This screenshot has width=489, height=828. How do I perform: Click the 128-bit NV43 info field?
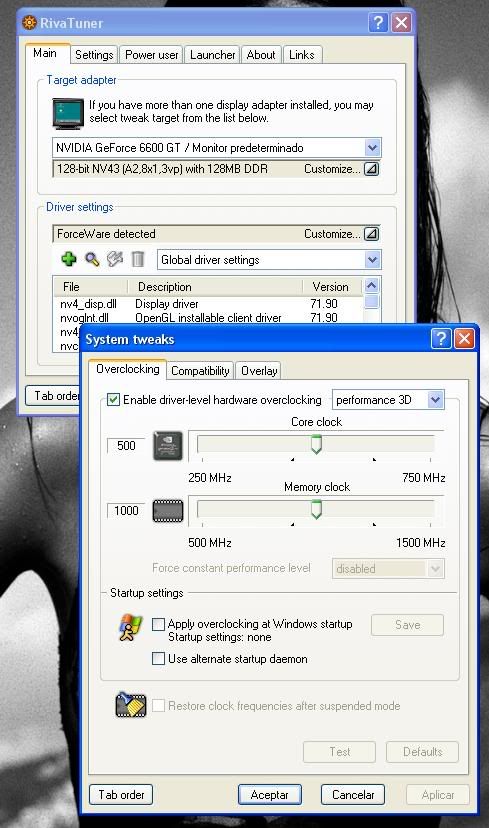(217, 169)
